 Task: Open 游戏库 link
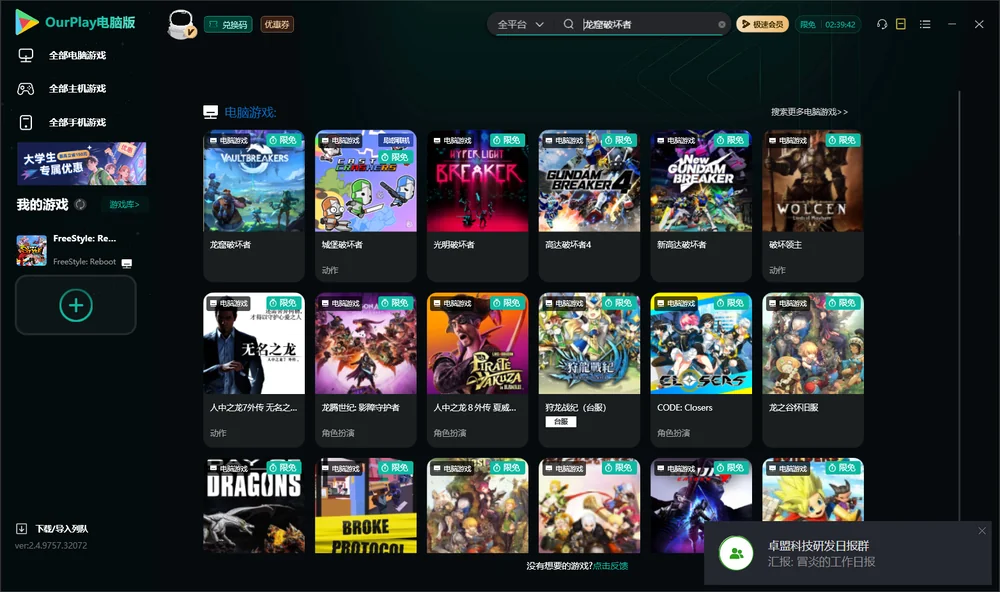[x=124, y=205]
